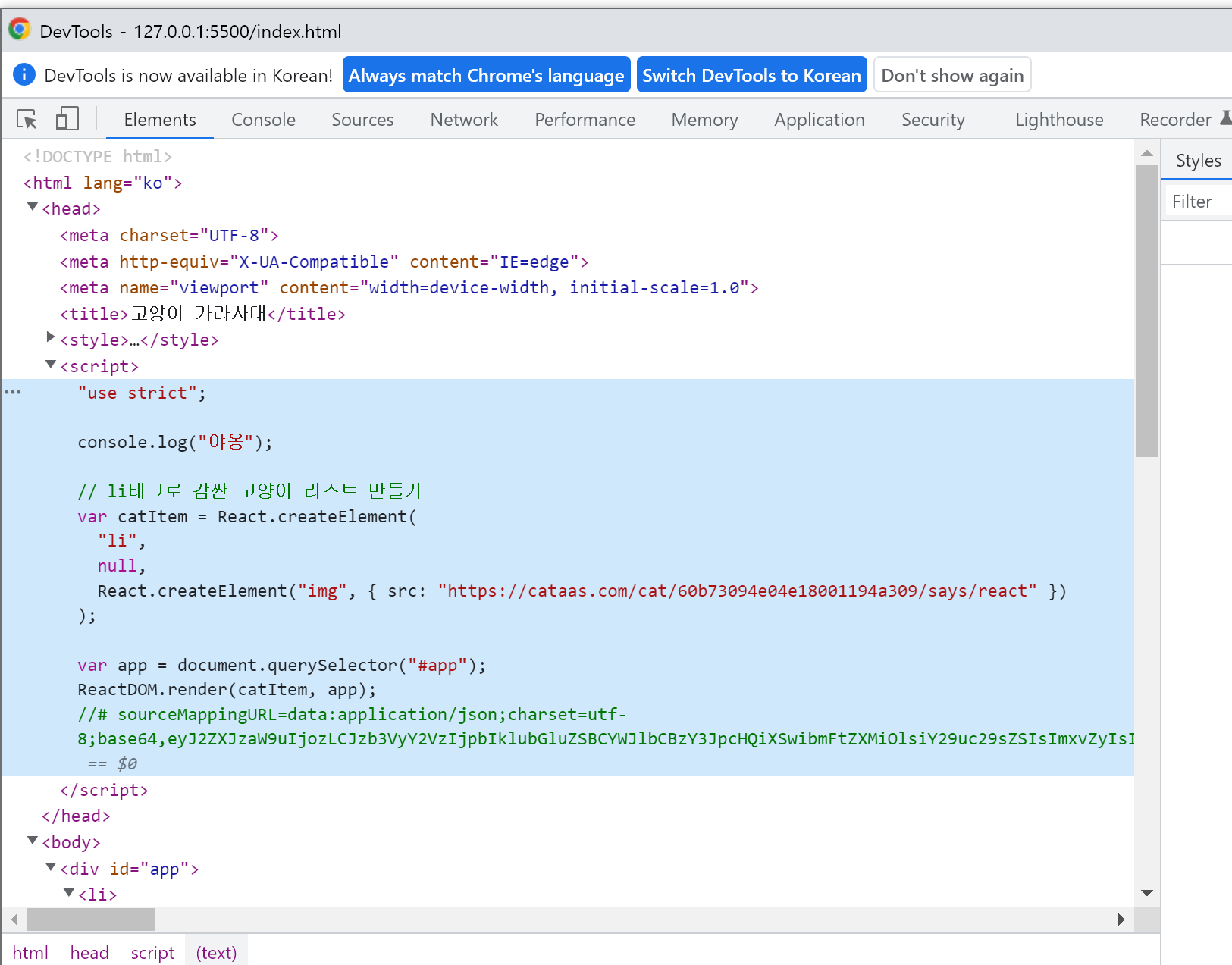Click the var catItem = React.createElement( line
Image resolution: width=1232 pixels, height=965 pixels.
247,516
